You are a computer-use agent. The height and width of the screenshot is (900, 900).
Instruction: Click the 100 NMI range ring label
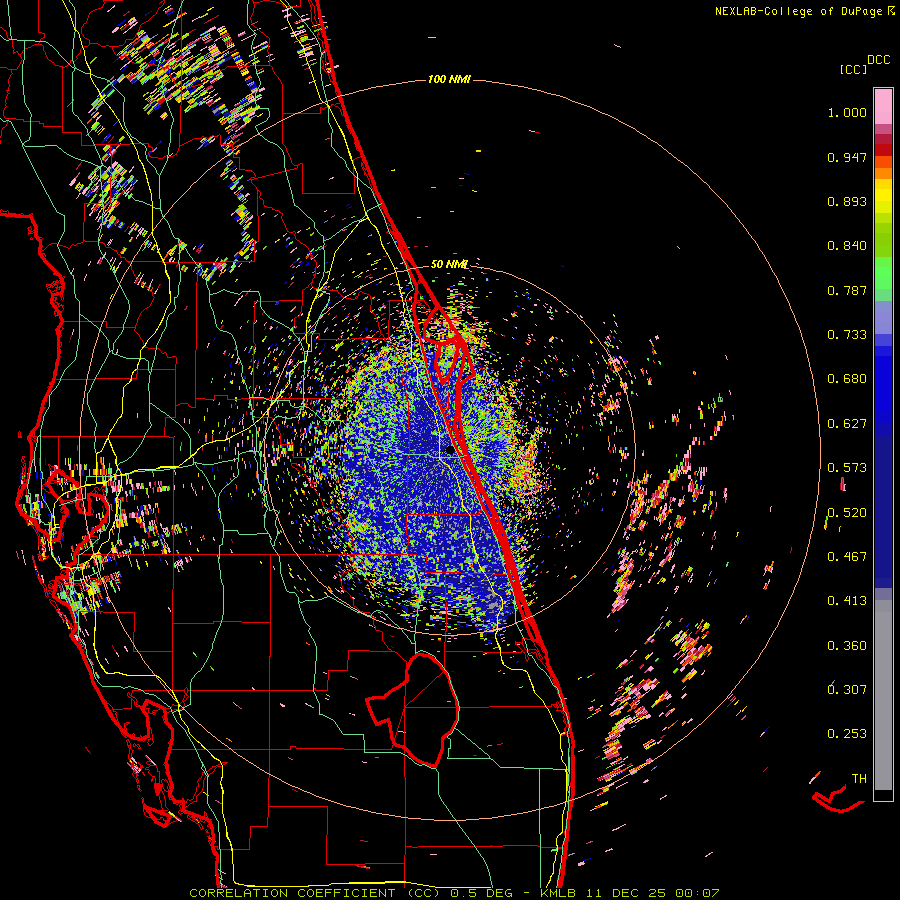click(449, 79)
